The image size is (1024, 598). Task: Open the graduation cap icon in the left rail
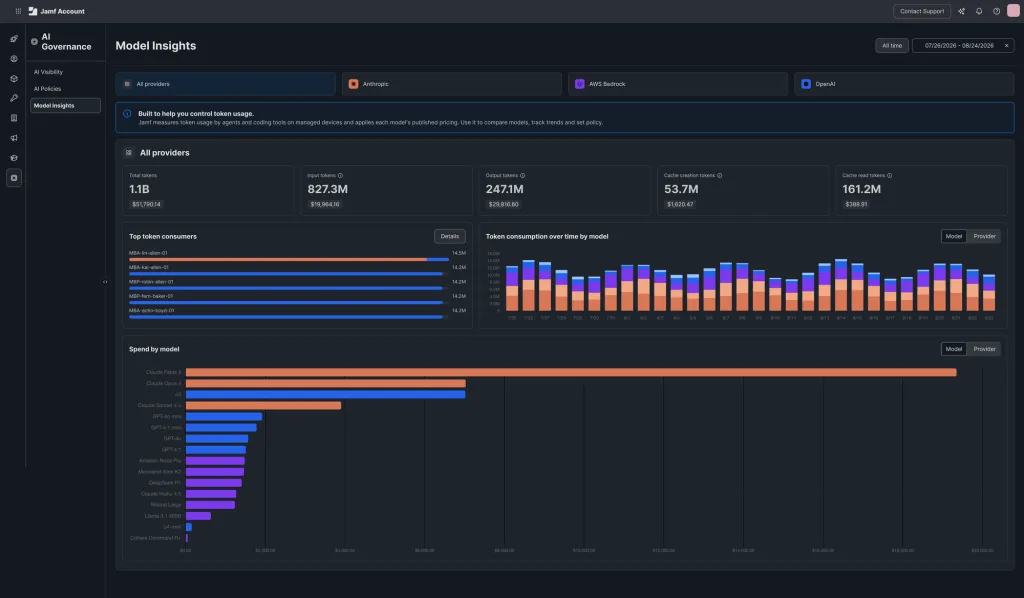[14, 158]
